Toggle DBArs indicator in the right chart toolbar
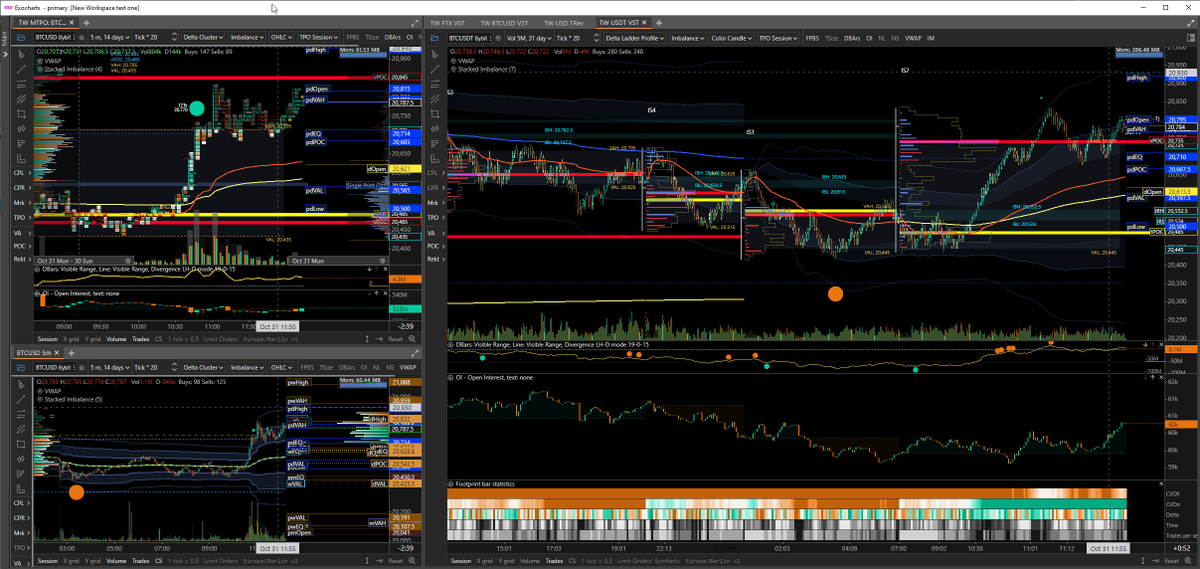The height and width of the screenshot is (569, 1200). click(852, 38)
